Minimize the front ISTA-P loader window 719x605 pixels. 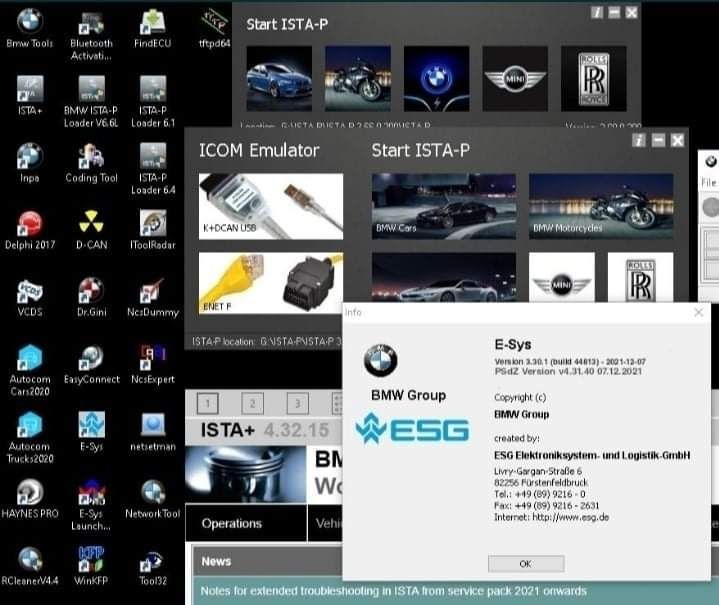point(658,140)
